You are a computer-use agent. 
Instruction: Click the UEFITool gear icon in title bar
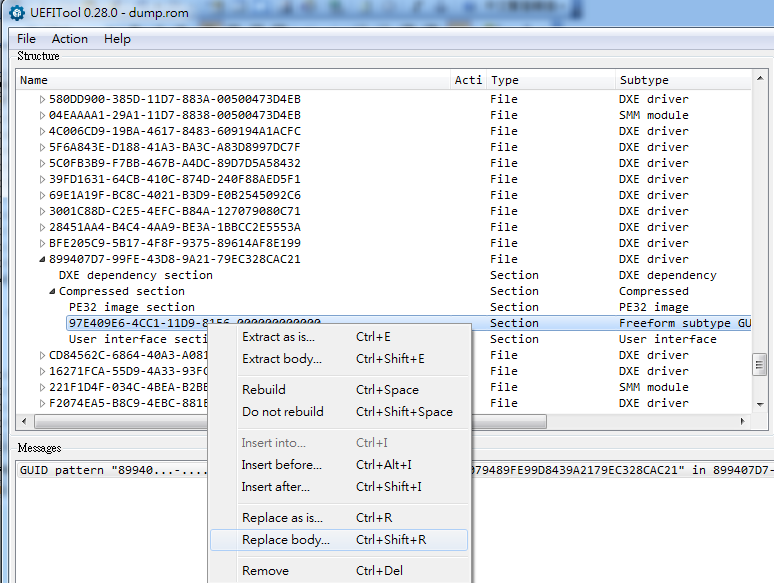point(16,12)
